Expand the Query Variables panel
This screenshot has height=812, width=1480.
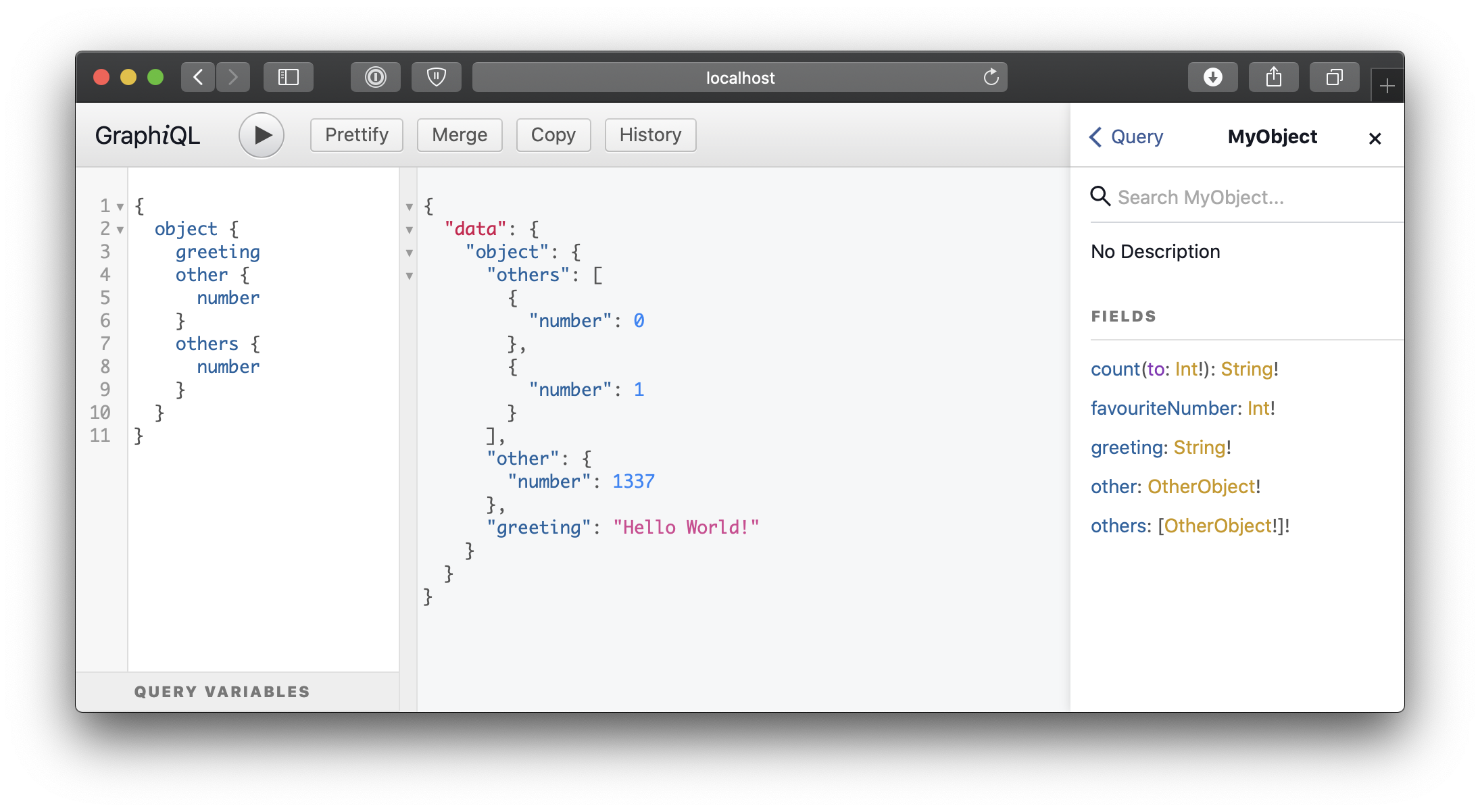222,692
